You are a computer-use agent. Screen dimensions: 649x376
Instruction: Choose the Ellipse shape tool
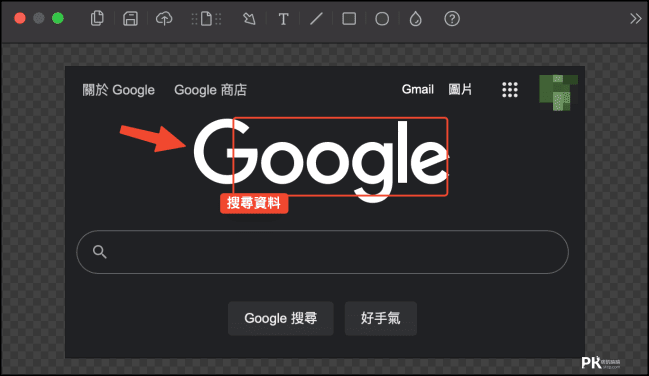click(x=382, y=19)
